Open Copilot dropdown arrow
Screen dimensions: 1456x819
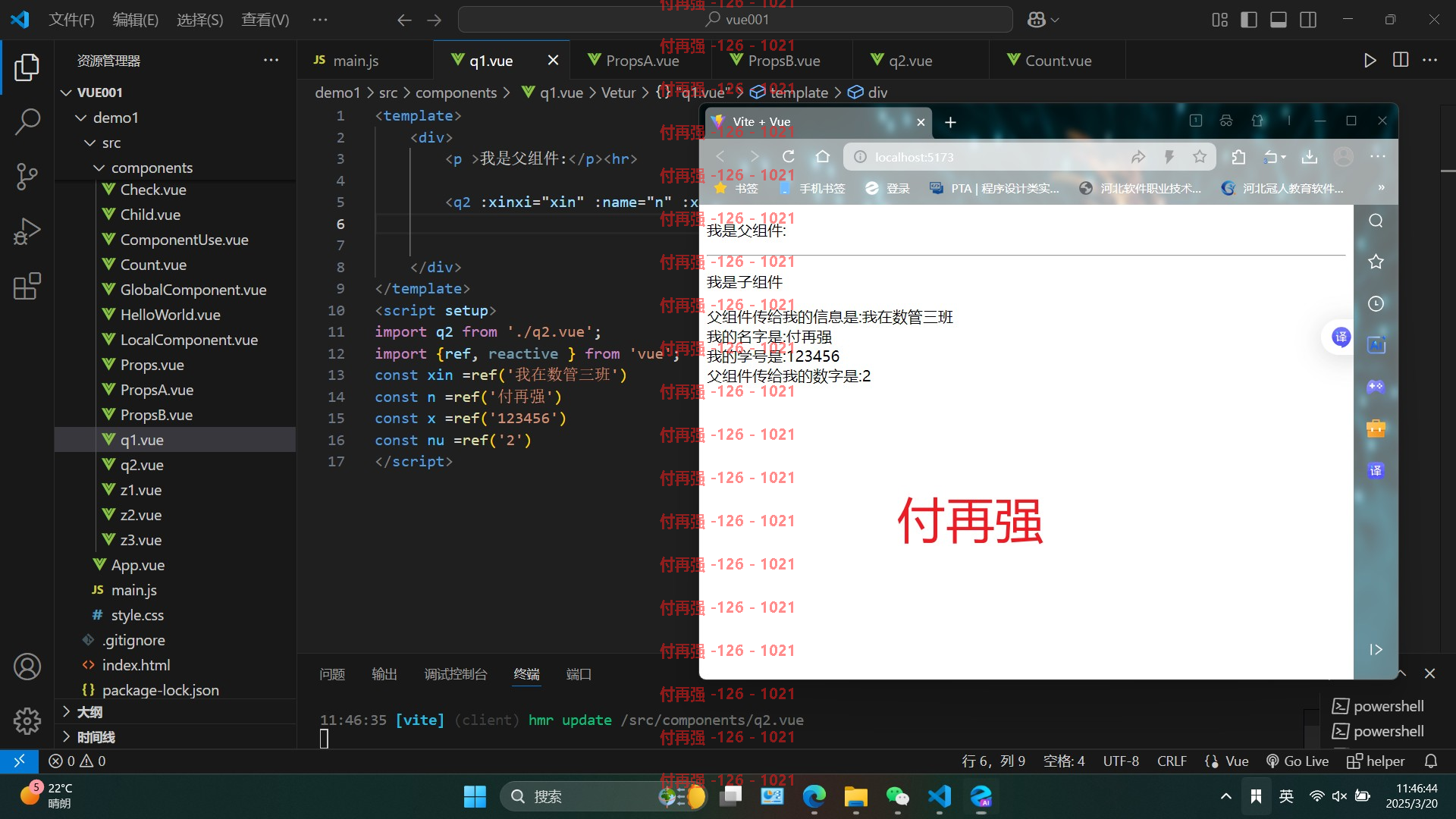pyautogui.click(x=1055, y=20)
